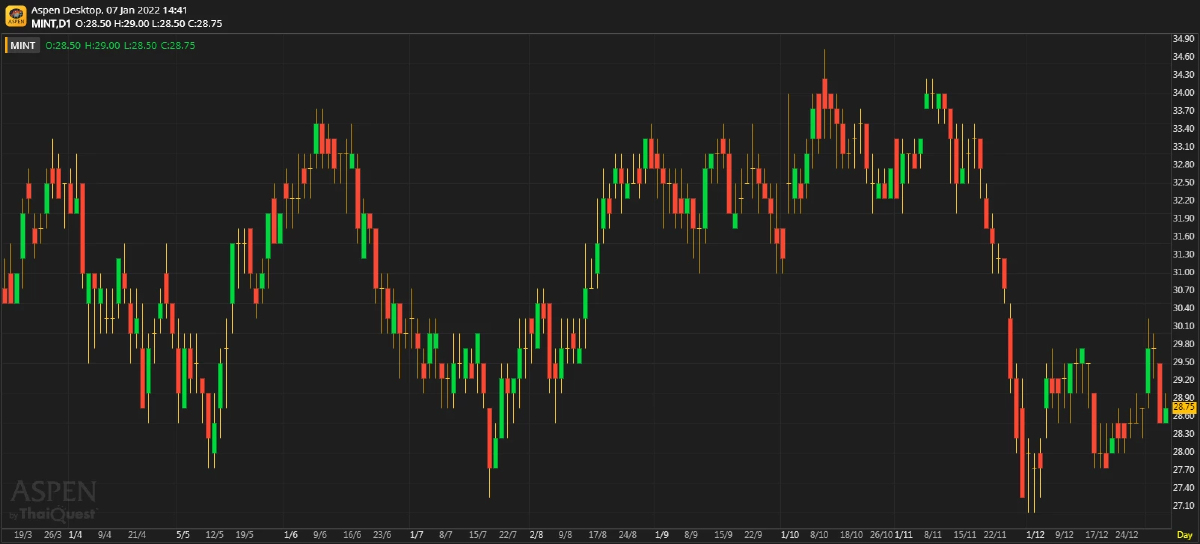Screen dimensions: 1200x544
Task: Click the 32.20 price axis label
Action: click(x=1184, y=200)
